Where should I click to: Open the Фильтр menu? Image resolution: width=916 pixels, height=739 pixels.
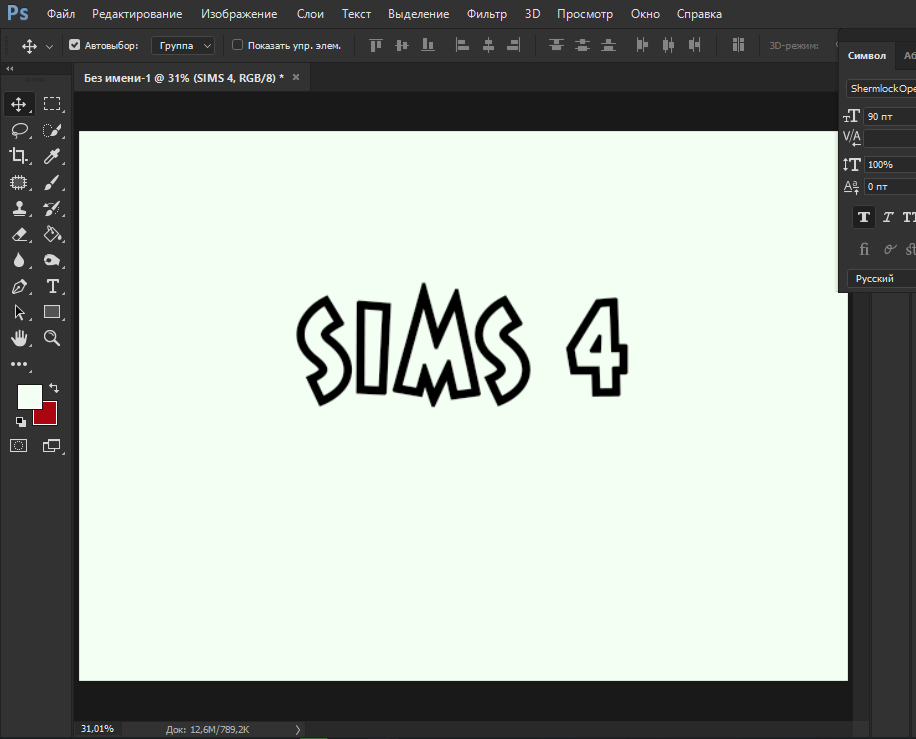[x=487, y=14]
